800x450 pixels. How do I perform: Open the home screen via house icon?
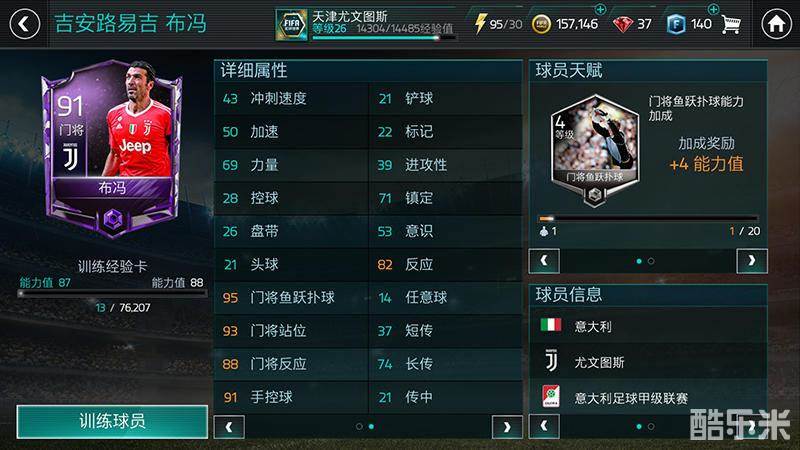click(776, 24)
